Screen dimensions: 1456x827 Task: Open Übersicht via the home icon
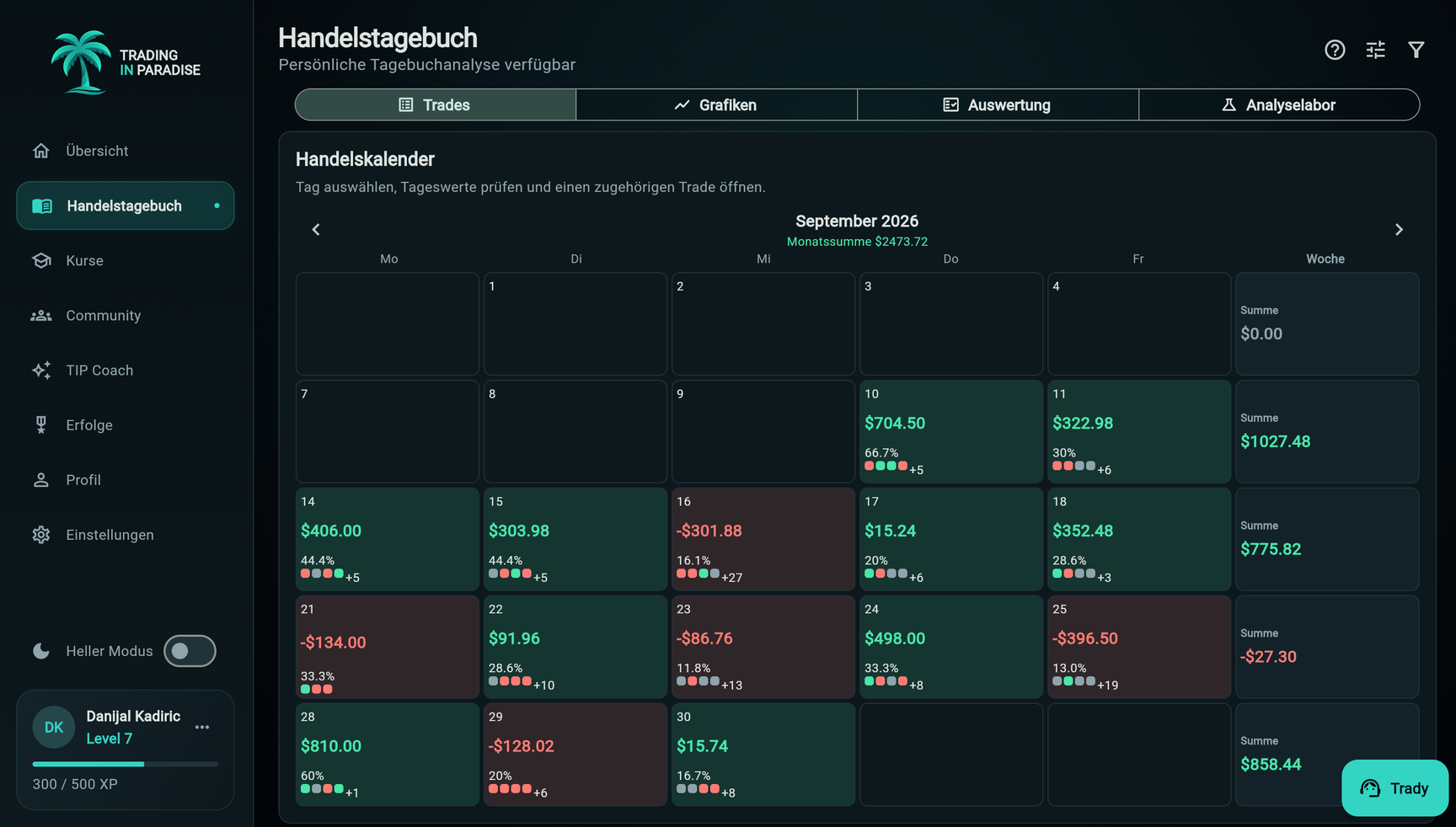click(41, 151)
